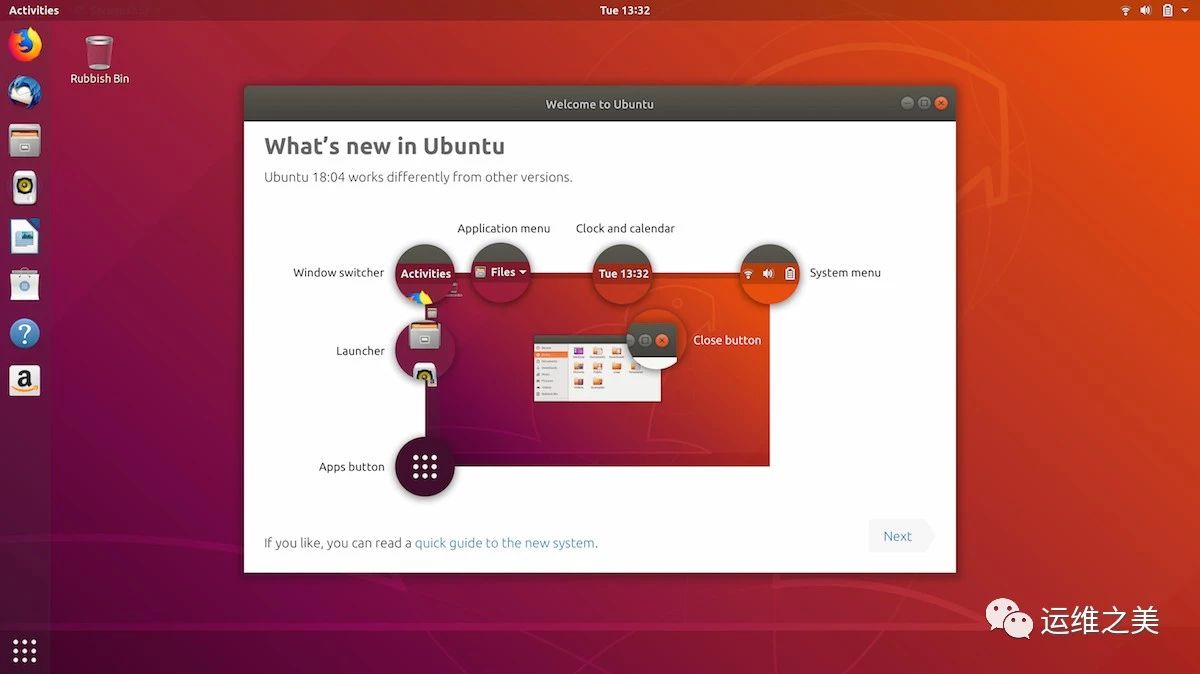Viewport: 1200px width, 674px height.
Task: Click the 'Window switcher' label
Action: [338, 272]
